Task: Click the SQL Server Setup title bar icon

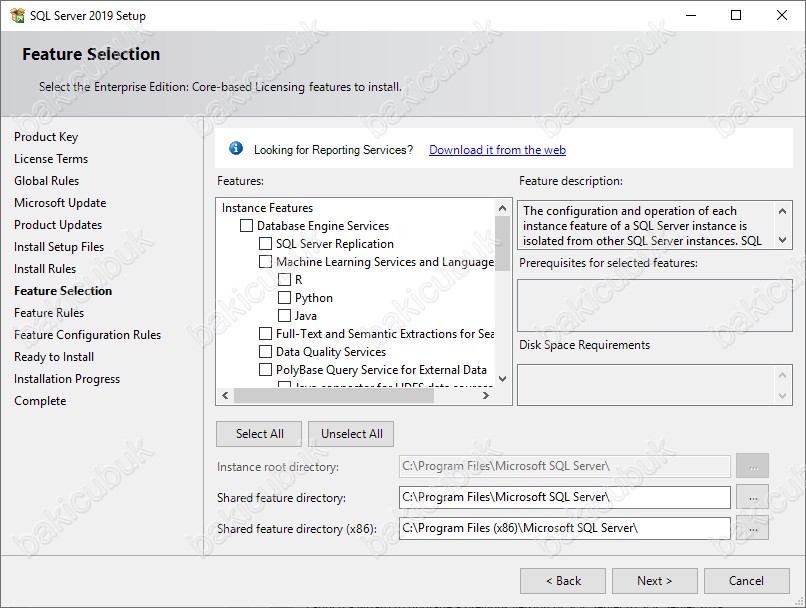Action: point(17,15)
